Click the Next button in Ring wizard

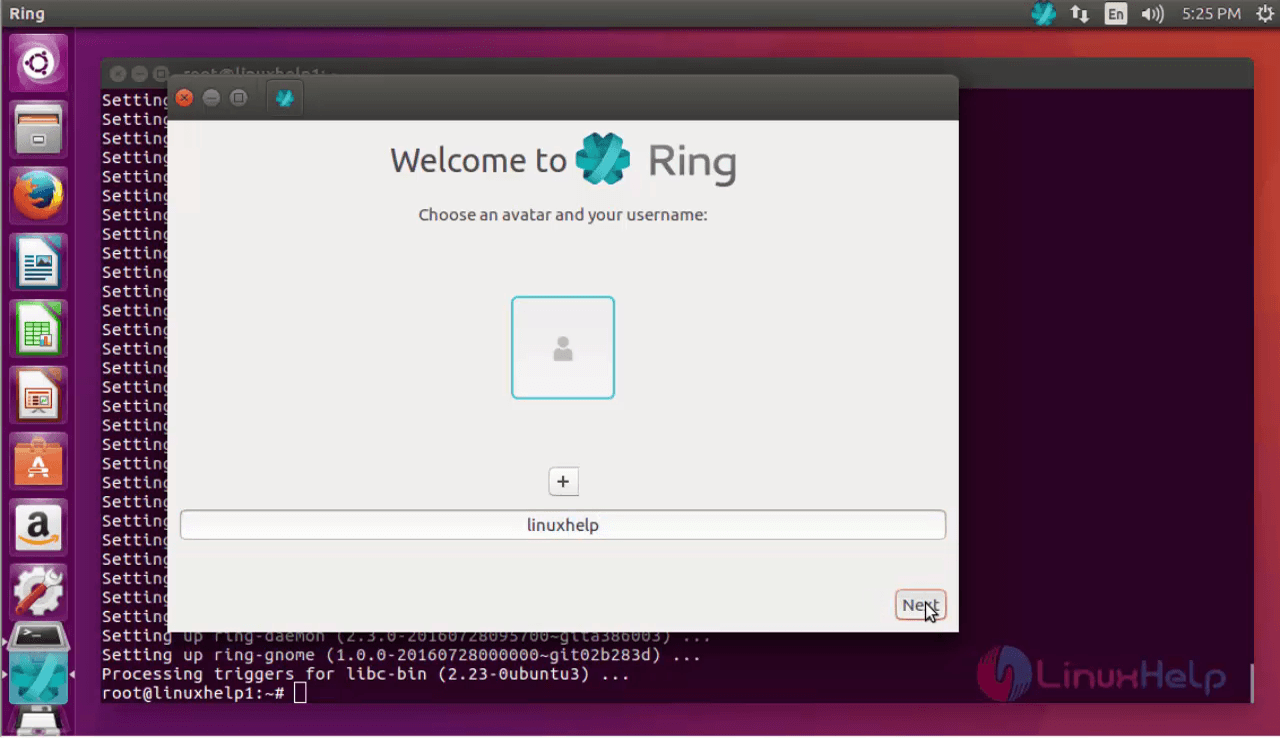pos(920,605)
